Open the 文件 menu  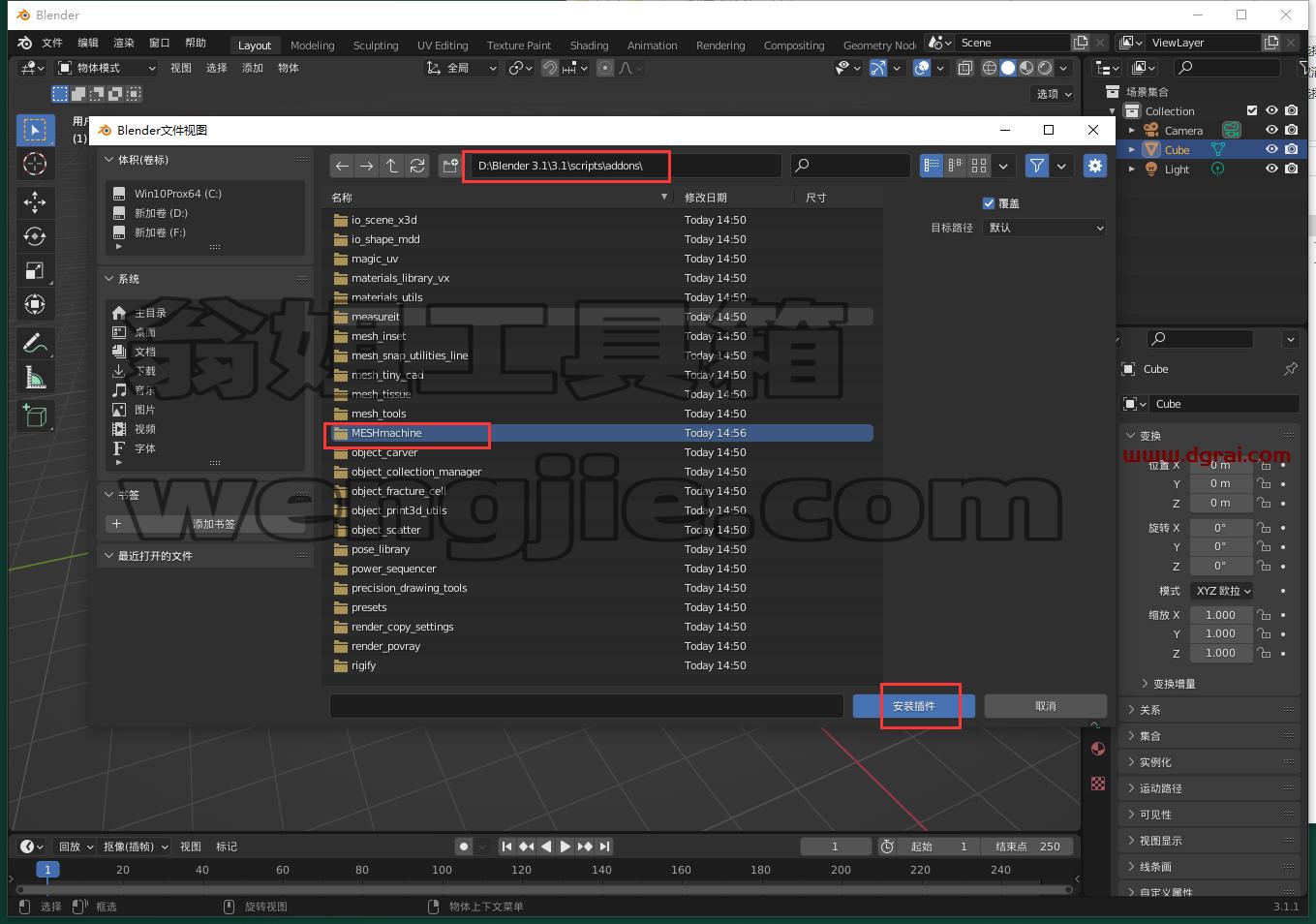pyautogui.click(x=52, y=43)
